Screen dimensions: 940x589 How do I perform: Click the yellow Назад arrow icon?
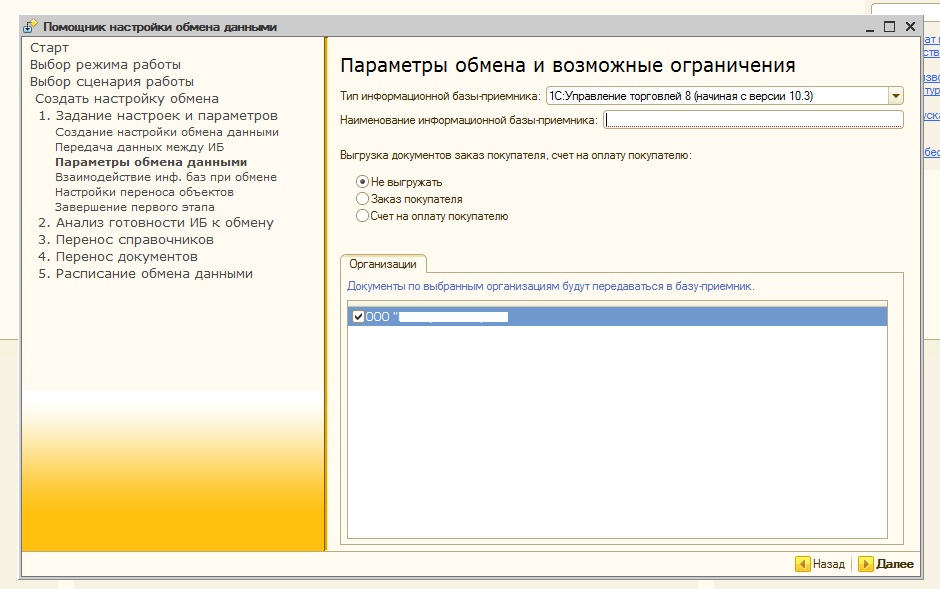click(x=802, y=564)
